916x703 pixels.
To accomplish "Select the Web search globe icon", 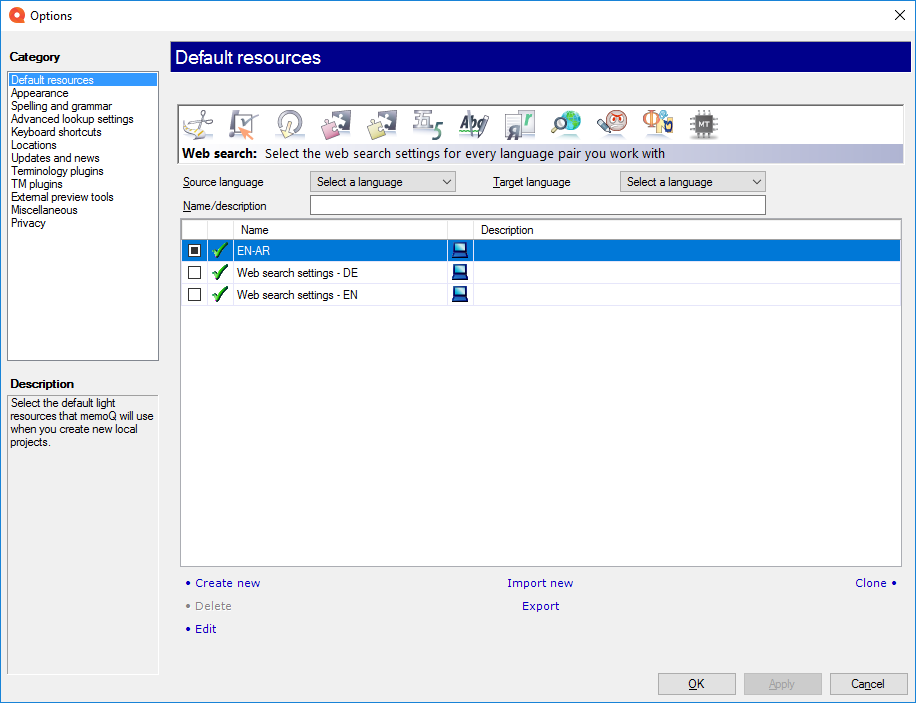I will tap(565, 124).
